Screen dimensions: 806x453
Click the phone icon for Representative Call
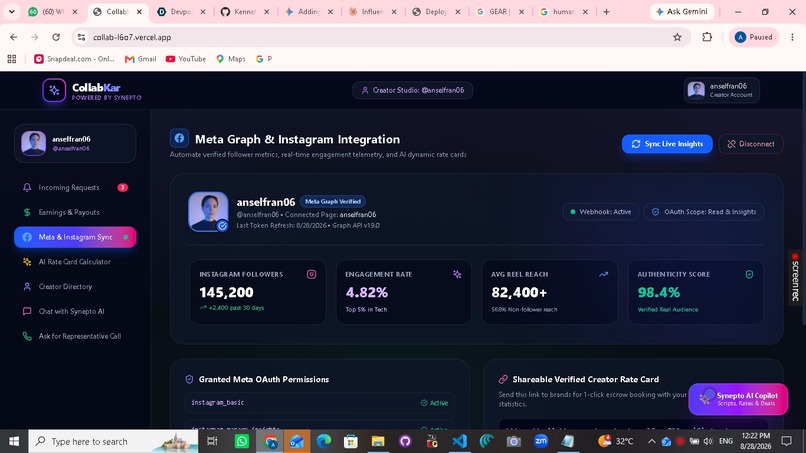[x=27, y=336]
